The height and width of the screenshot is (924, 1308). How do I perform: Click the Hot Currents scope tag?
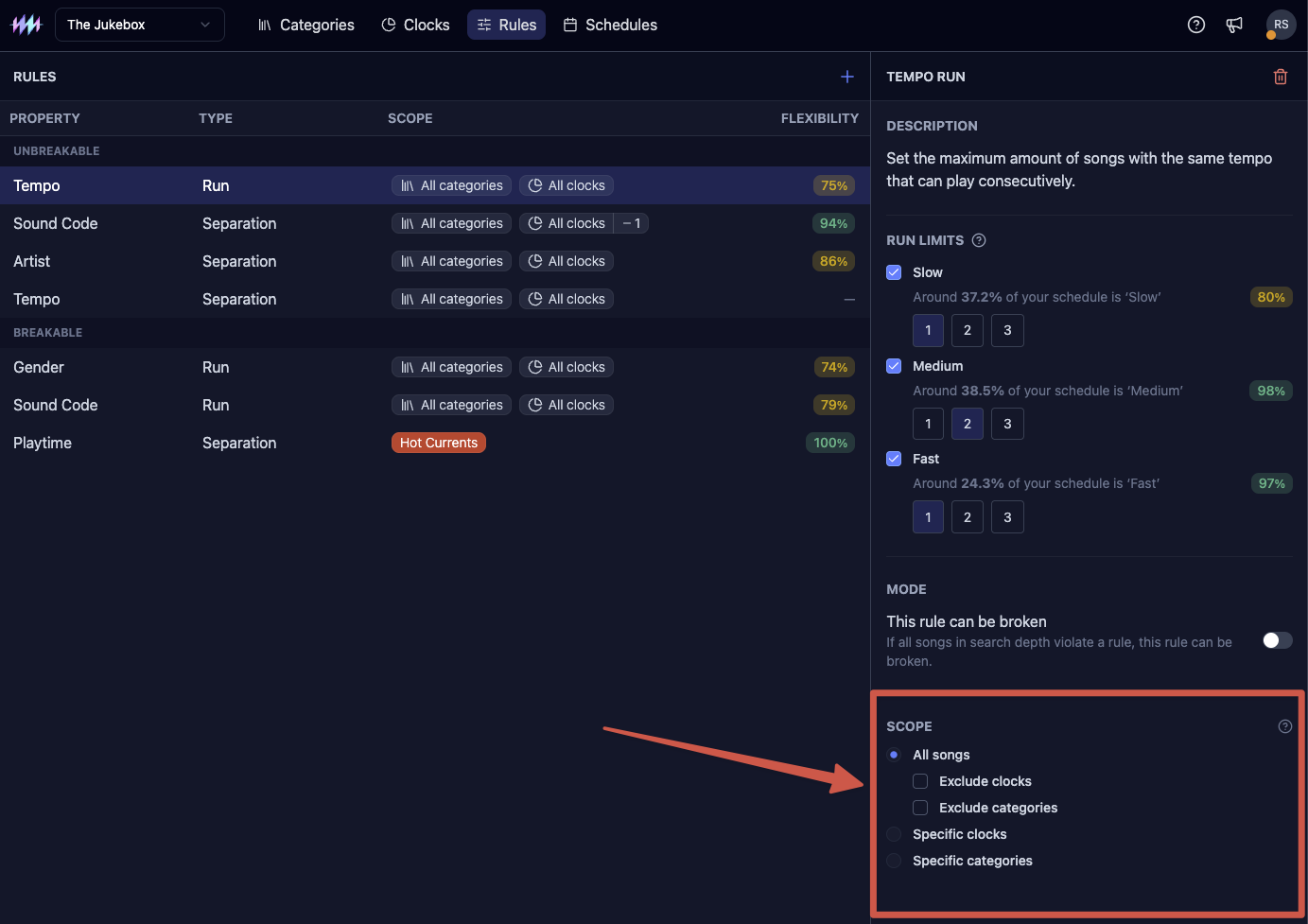tap(439, 443)
